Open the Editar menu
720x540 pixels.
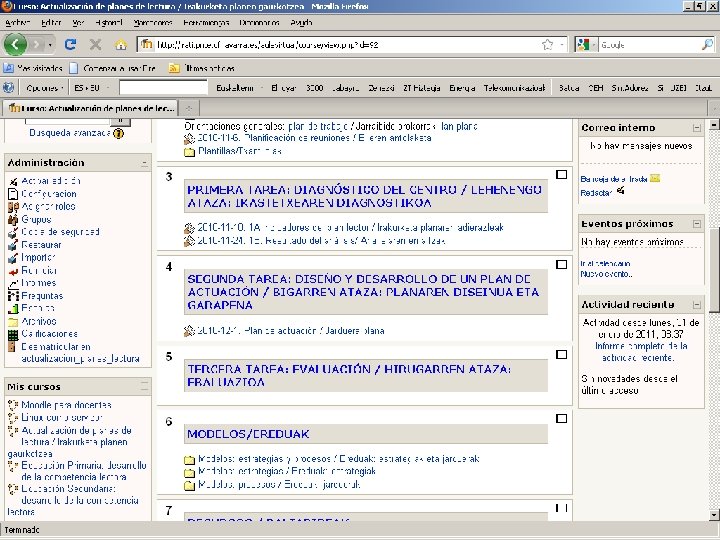(51, 22)
